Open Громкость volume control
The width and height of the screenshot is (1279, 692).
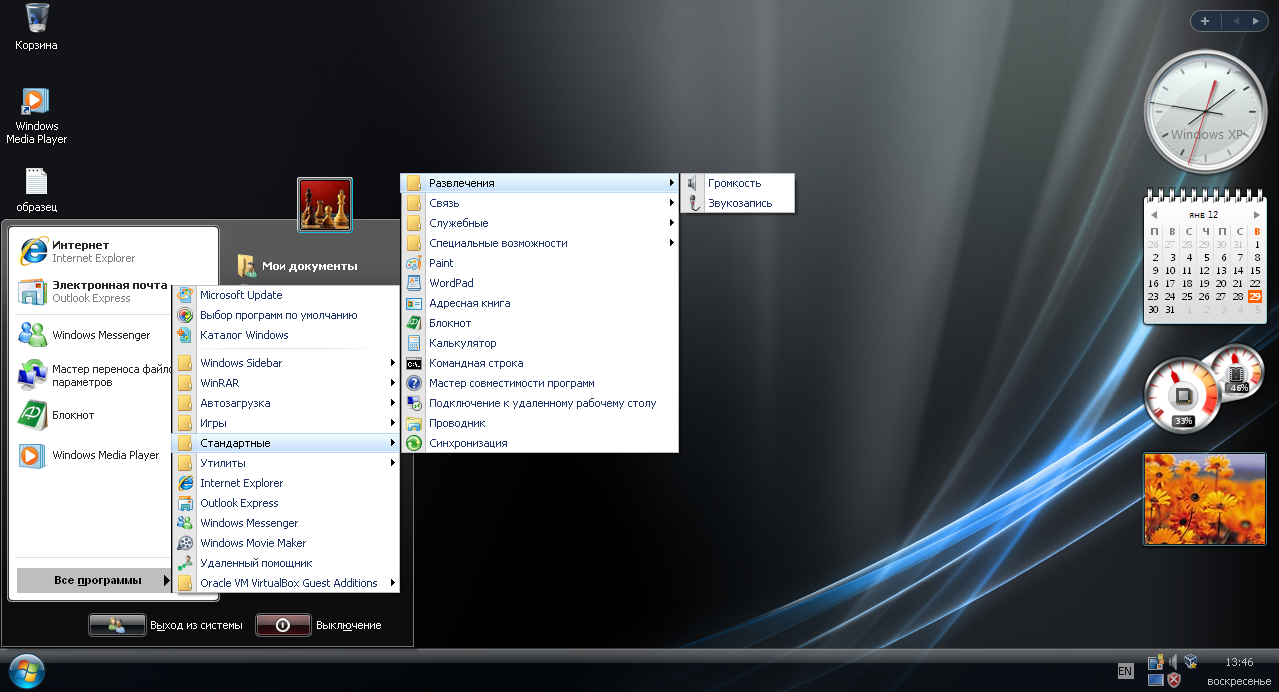pyautogui.click(x=738, y=183)
